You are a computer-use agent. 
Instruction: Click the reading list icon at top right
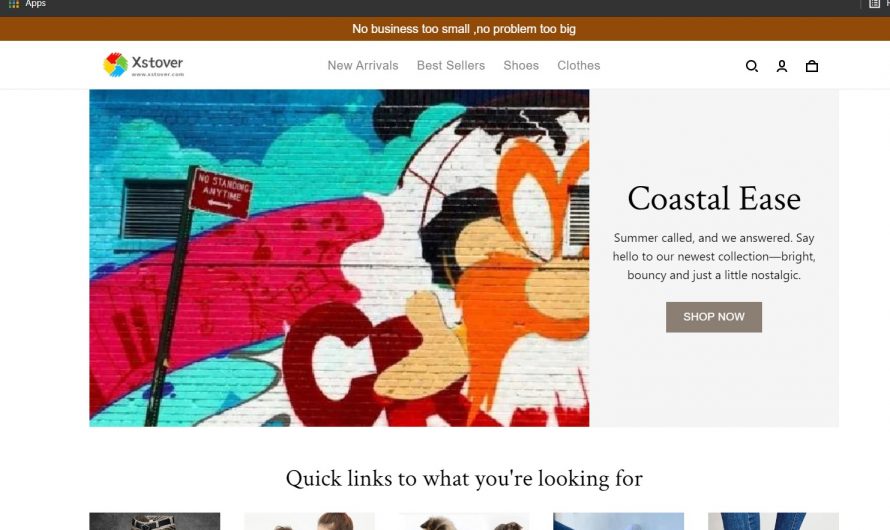tap(874, 4)
